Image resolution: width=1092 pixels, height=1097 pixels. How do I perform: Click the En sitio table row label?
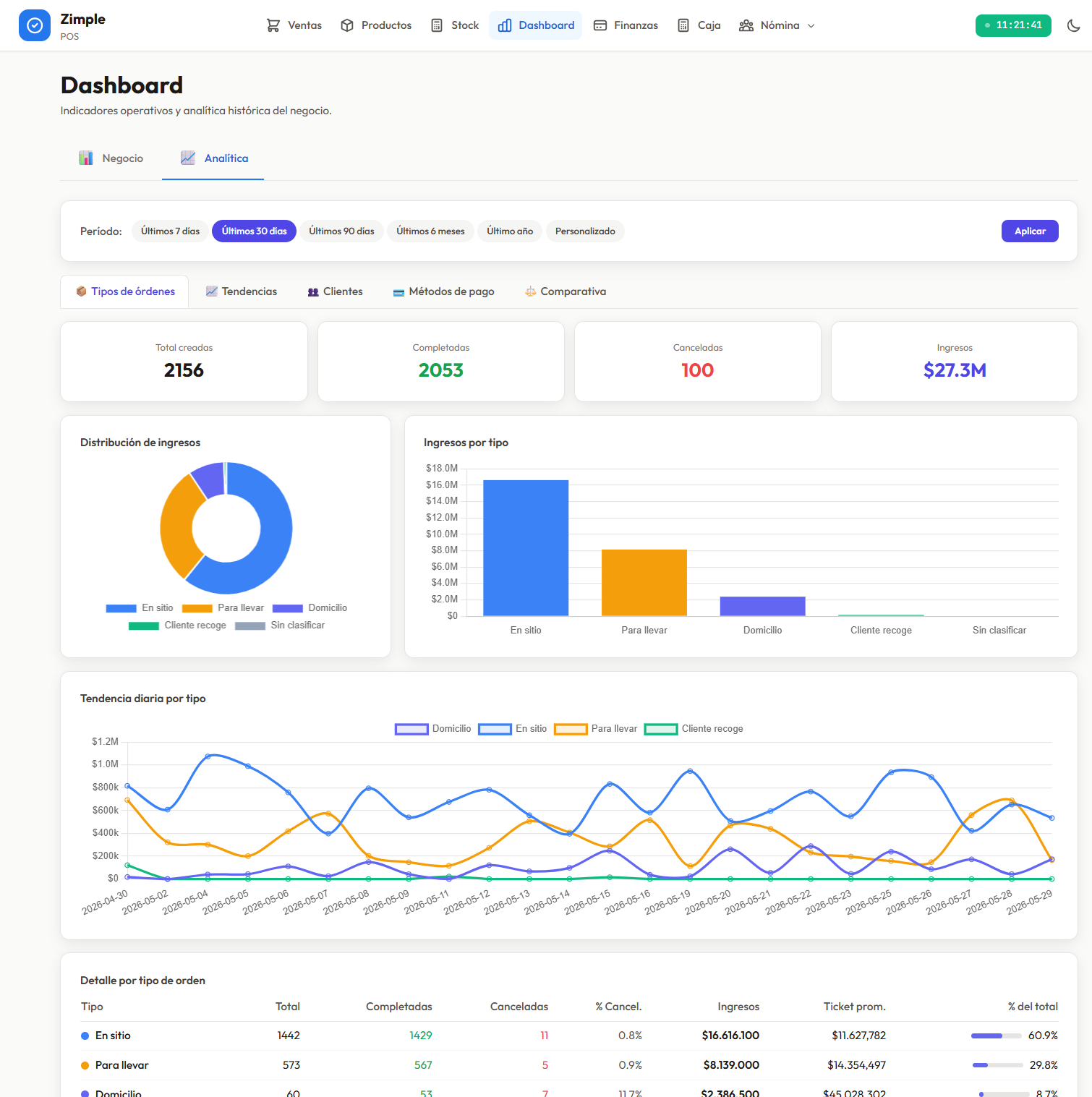[x=113, y=1036]
